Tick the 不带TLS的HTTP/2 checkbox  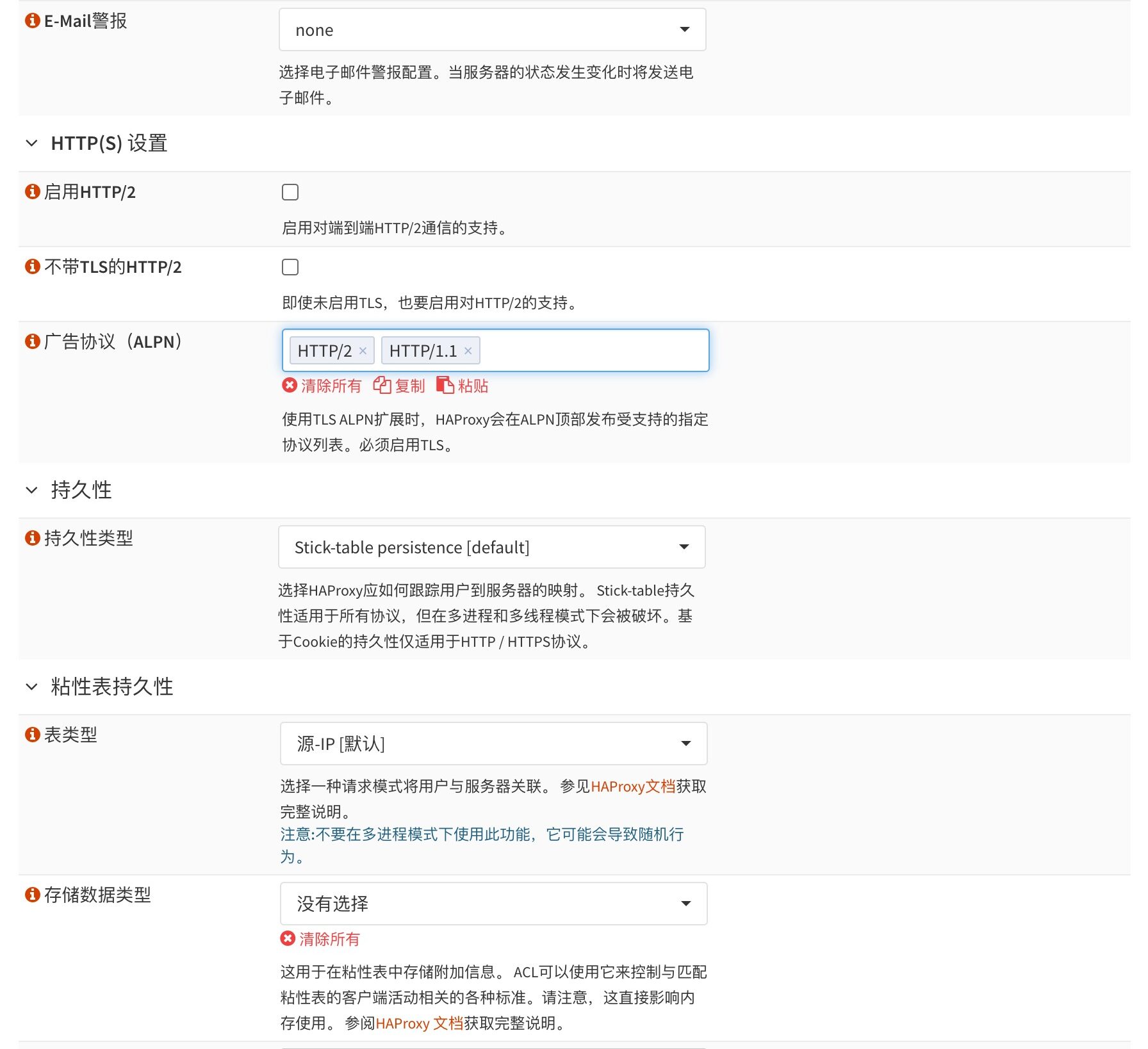(290, 267)
